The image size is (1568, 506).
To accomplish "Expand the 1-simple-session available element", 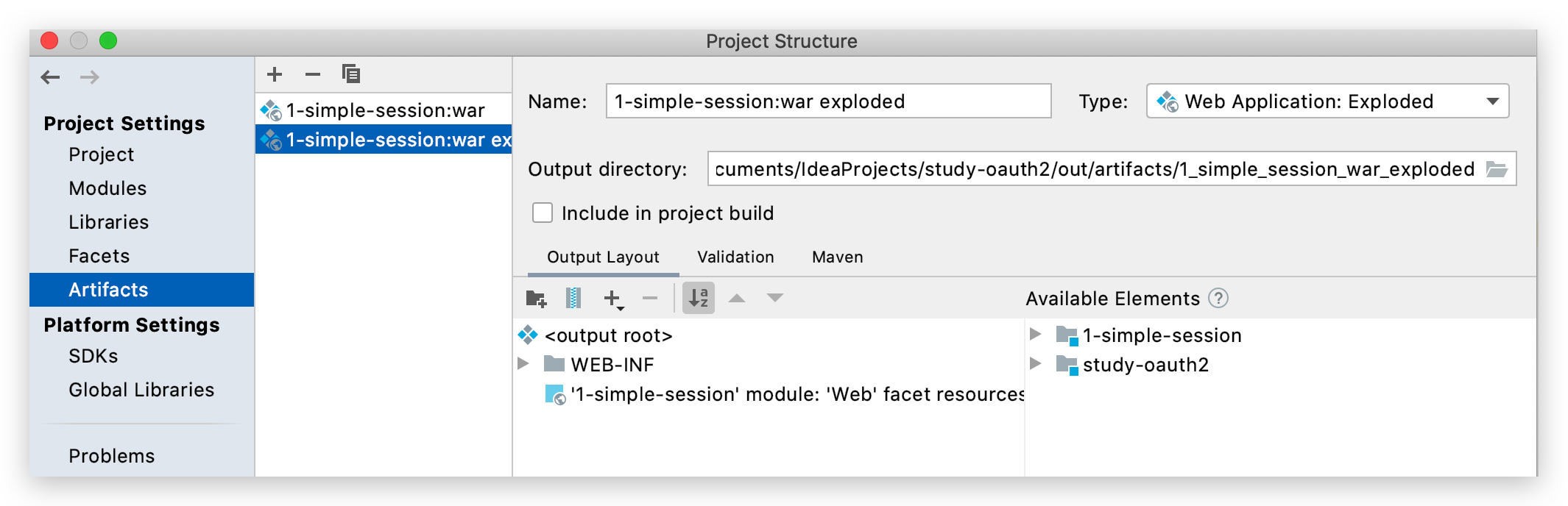I will point(1035,335).
